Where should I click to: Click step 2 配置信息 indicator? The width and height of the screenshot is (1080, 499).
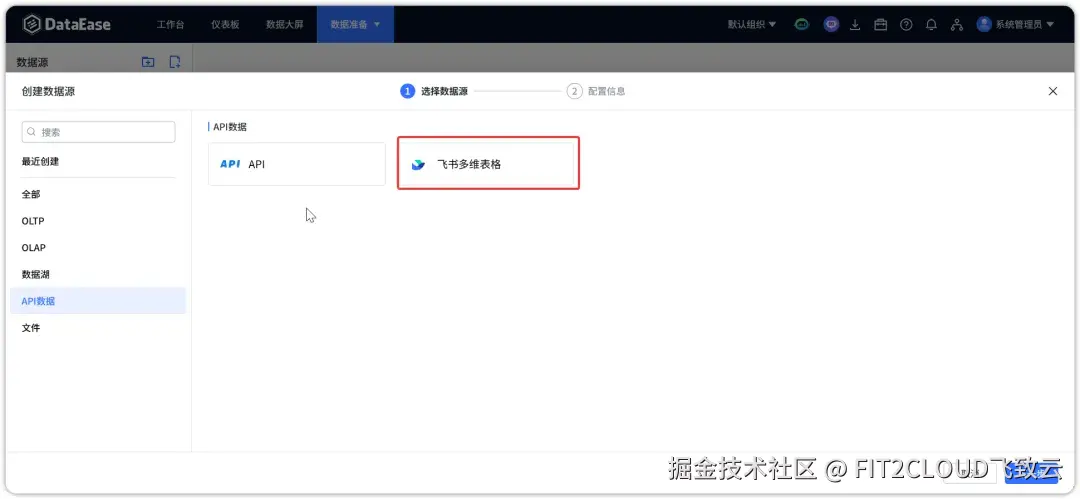click(x=596, y=91)
